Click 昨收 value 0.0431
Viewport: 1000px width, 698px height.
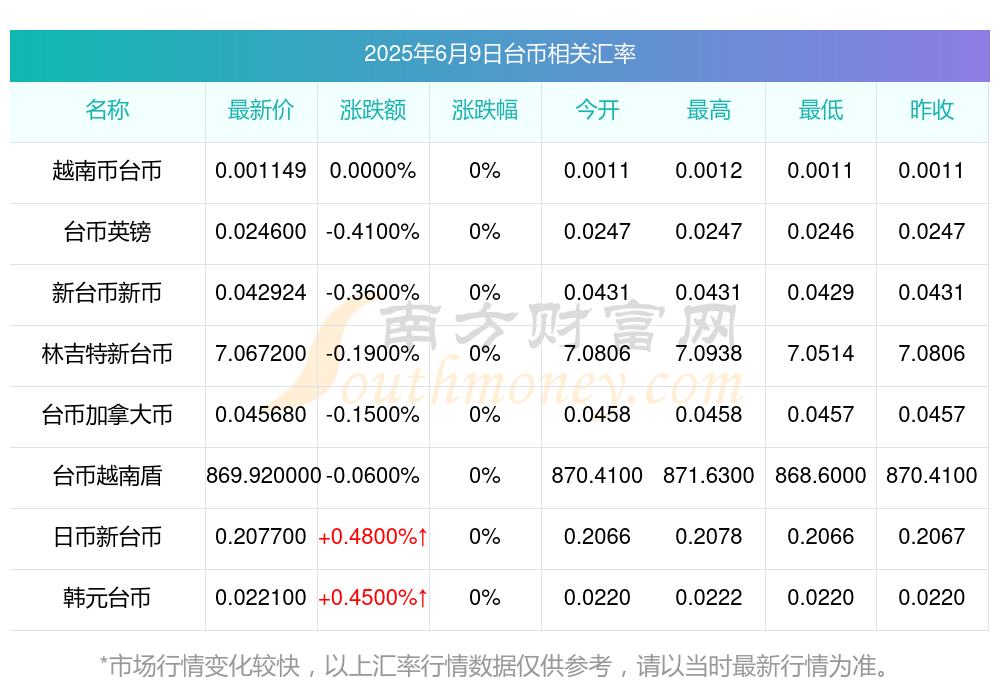coord(932,293)
